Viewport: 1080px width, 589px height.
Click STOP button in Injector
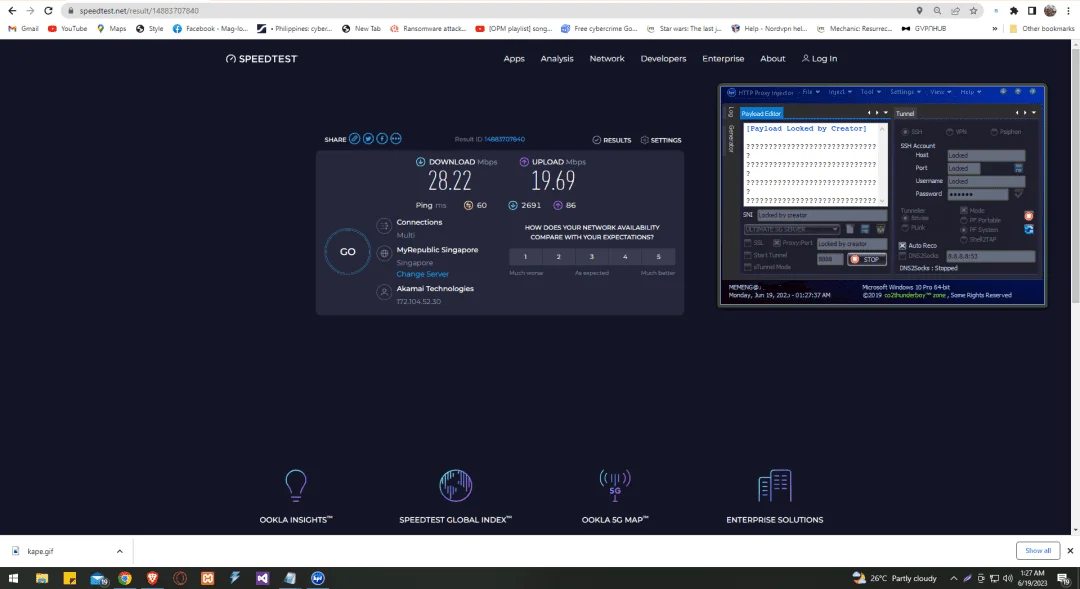click(866, 259)
